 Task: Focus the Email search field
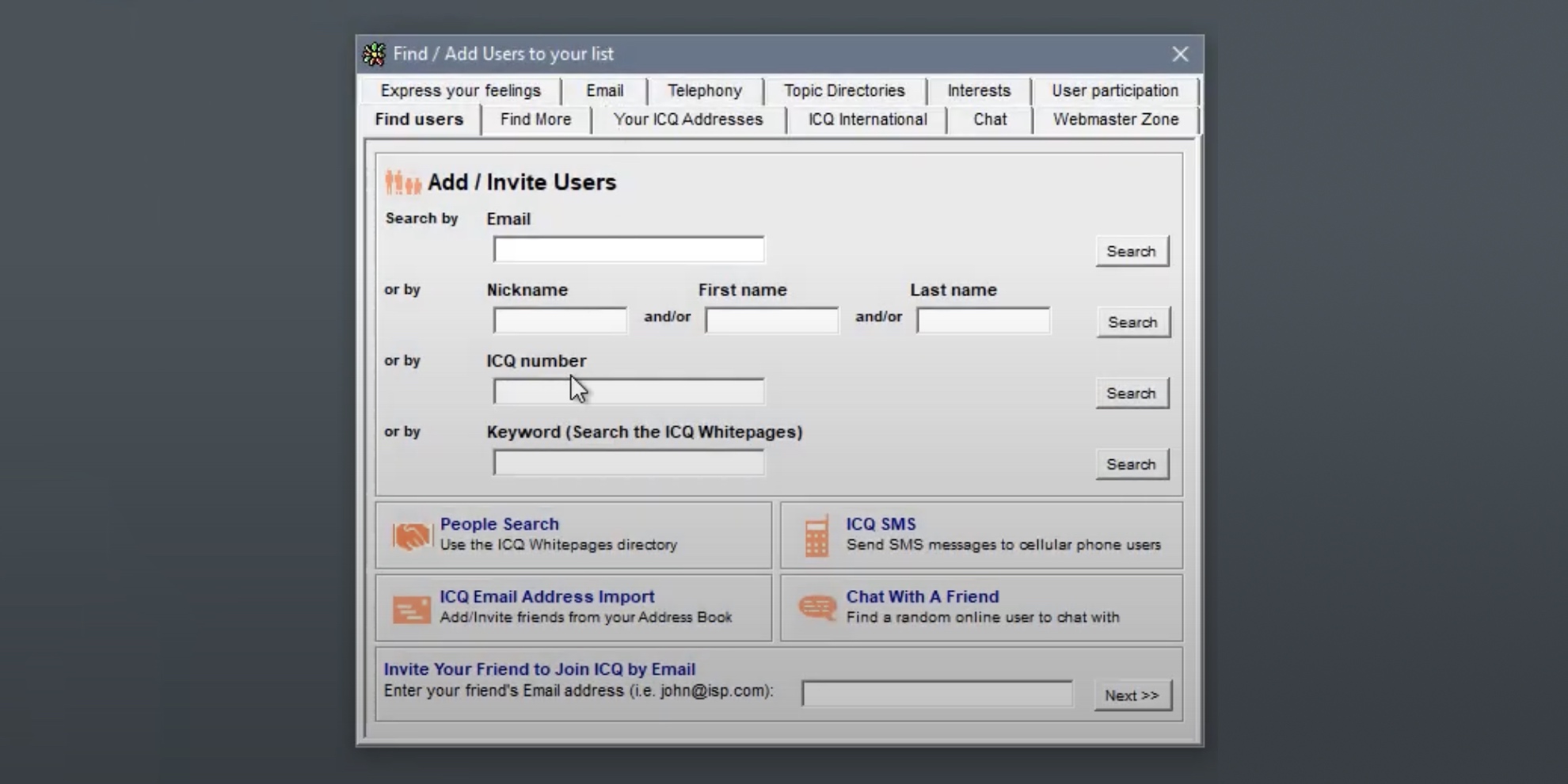tap(629, 249)
